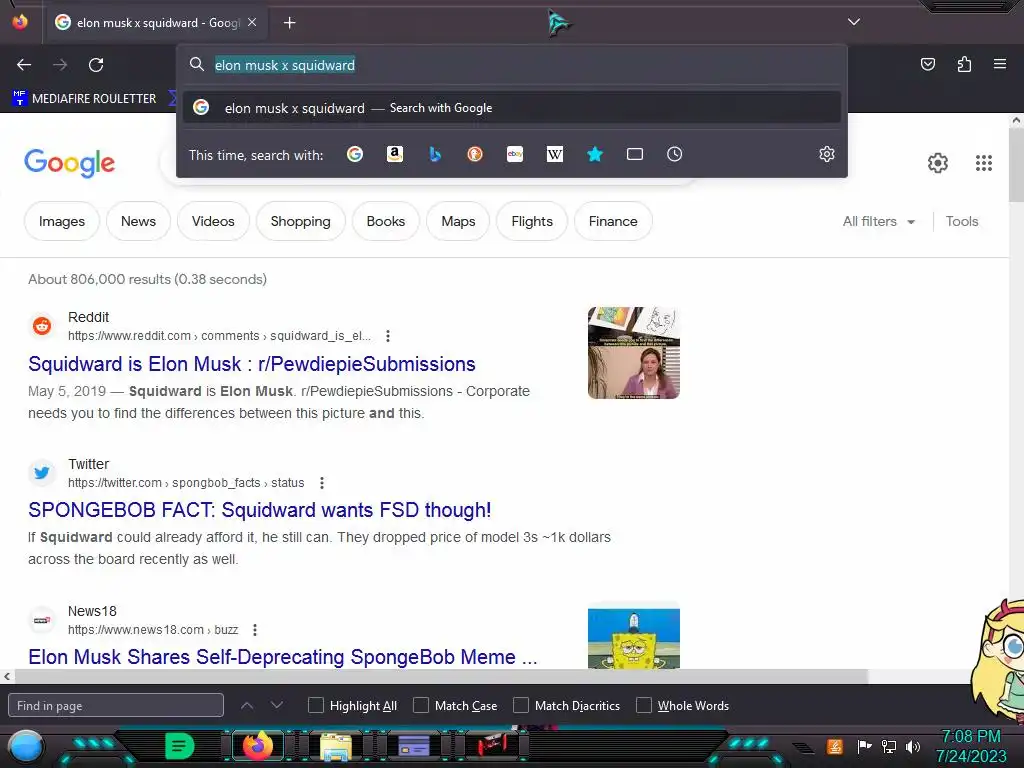1024x768 pixels.
Task: Open 'SPONGEBOB FACT: Squidward wants FSD though!' link
Action: (259, 510)
